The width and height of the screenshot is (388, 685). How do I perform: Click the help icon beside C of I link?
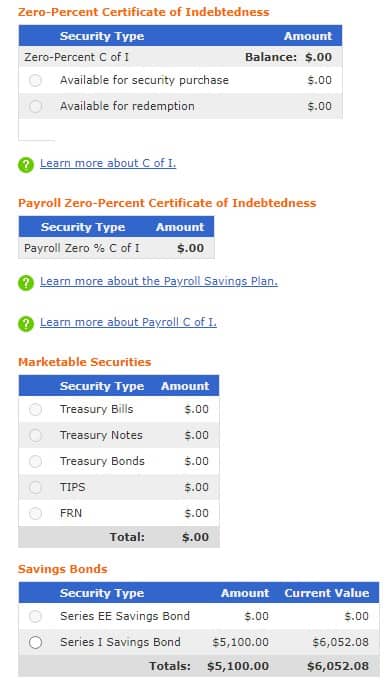[x=26, y=165]
